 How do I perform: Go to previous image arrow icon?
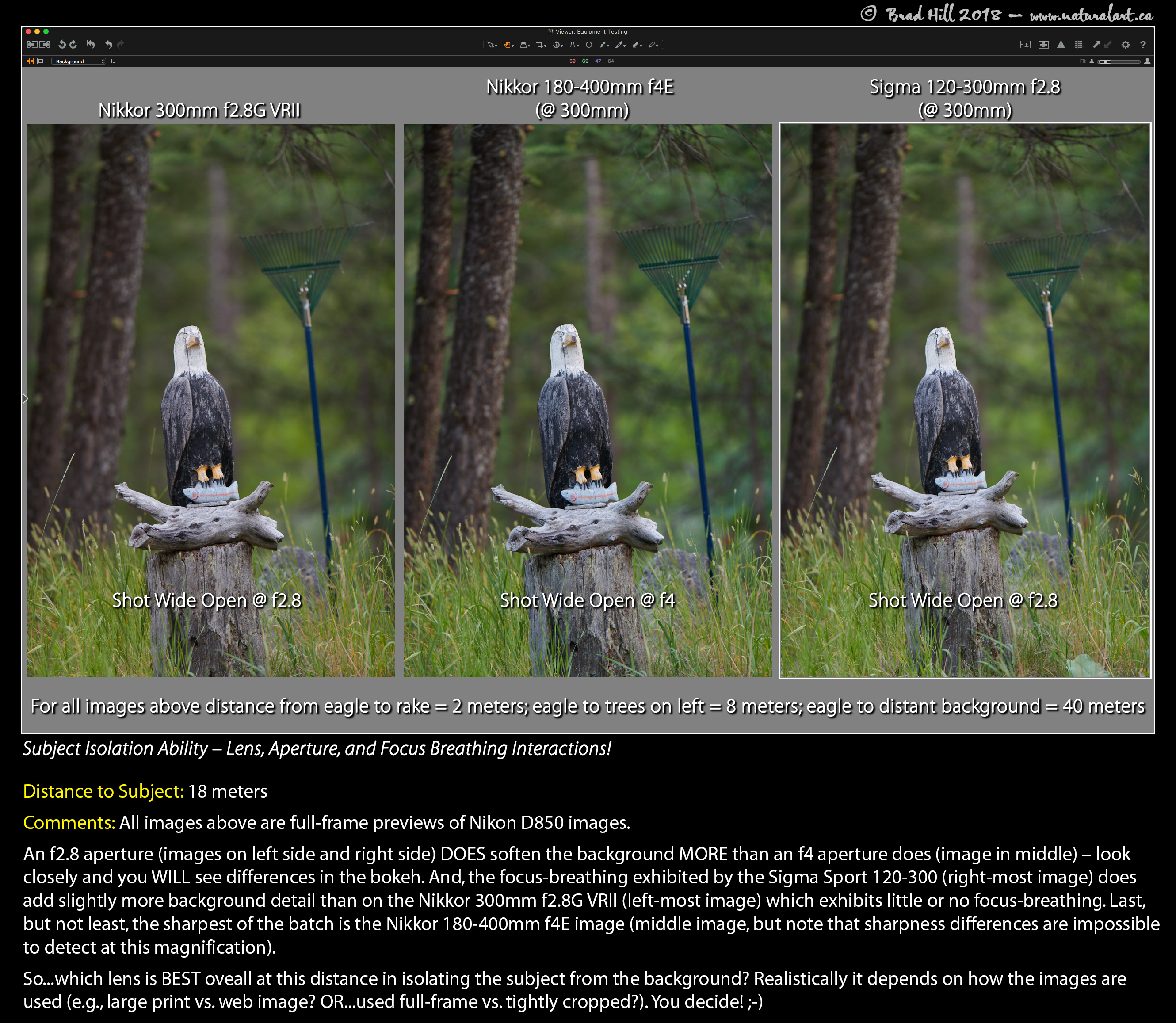33,45
